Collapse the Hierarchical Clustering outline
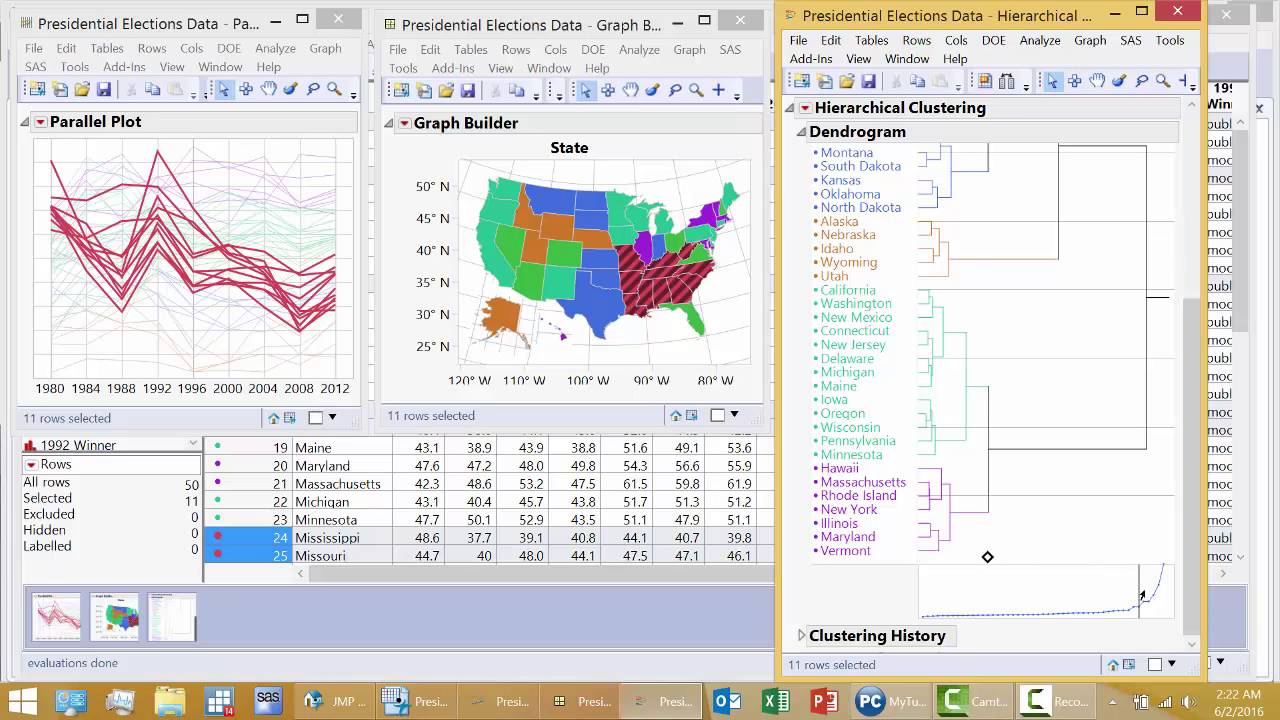Image resolution: width=1280 pixels, height=720 pixels. click(789, 108)
